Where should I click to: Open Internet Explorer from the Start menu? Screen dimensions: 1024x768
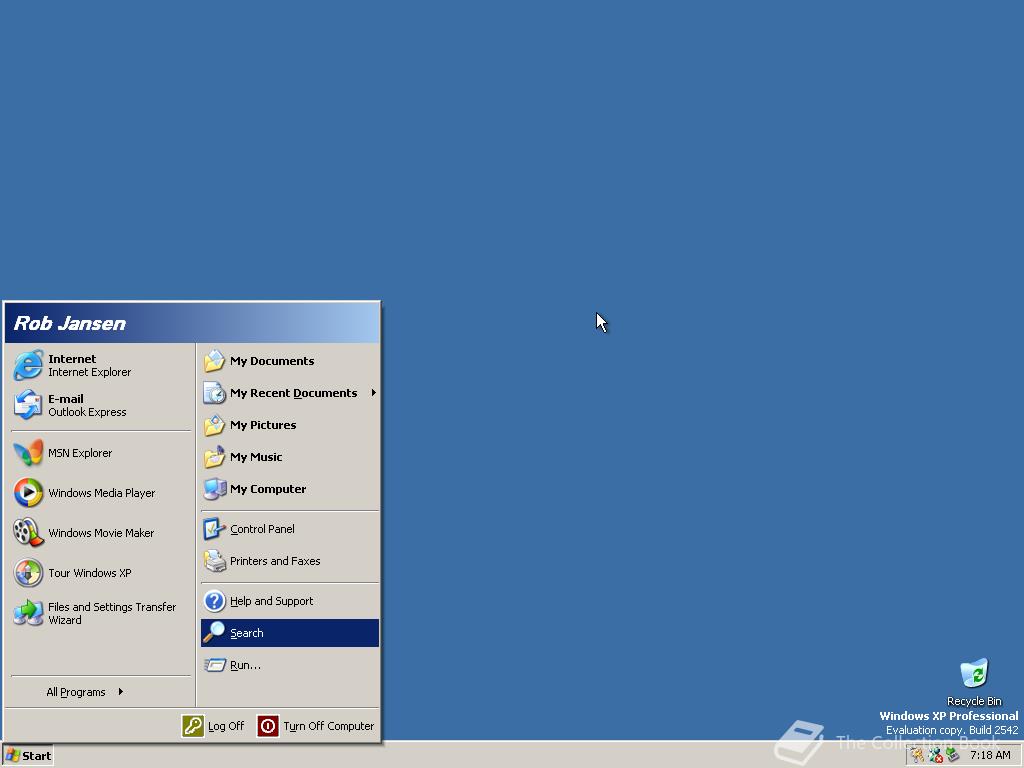[101, 365]
